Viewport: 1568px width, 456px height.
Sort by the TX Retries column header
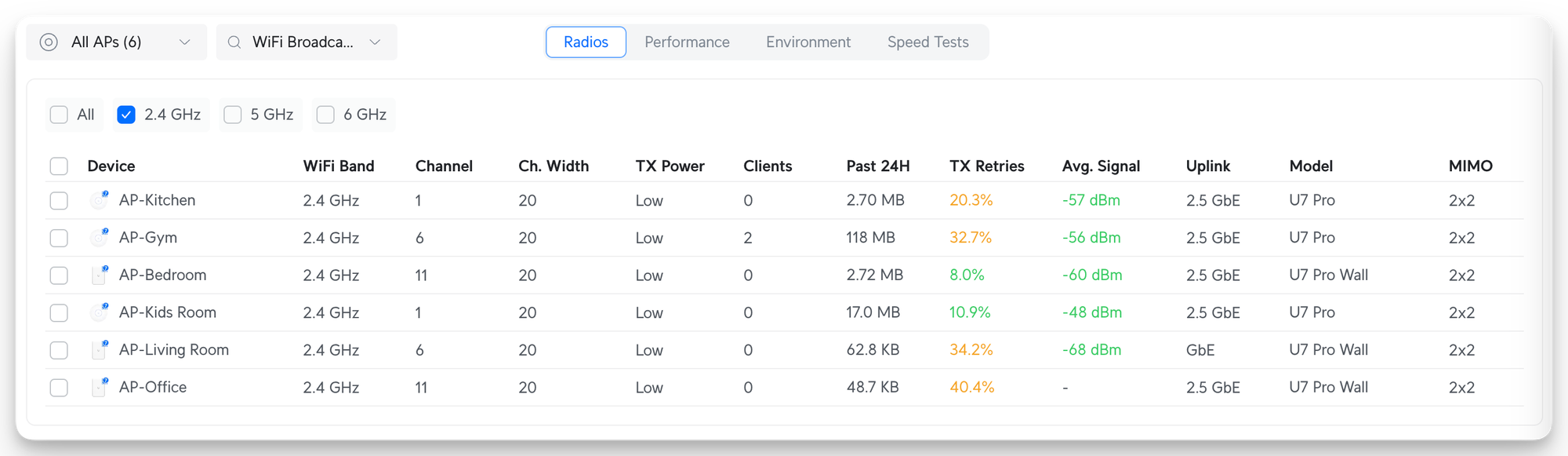[x=986, y=166]
